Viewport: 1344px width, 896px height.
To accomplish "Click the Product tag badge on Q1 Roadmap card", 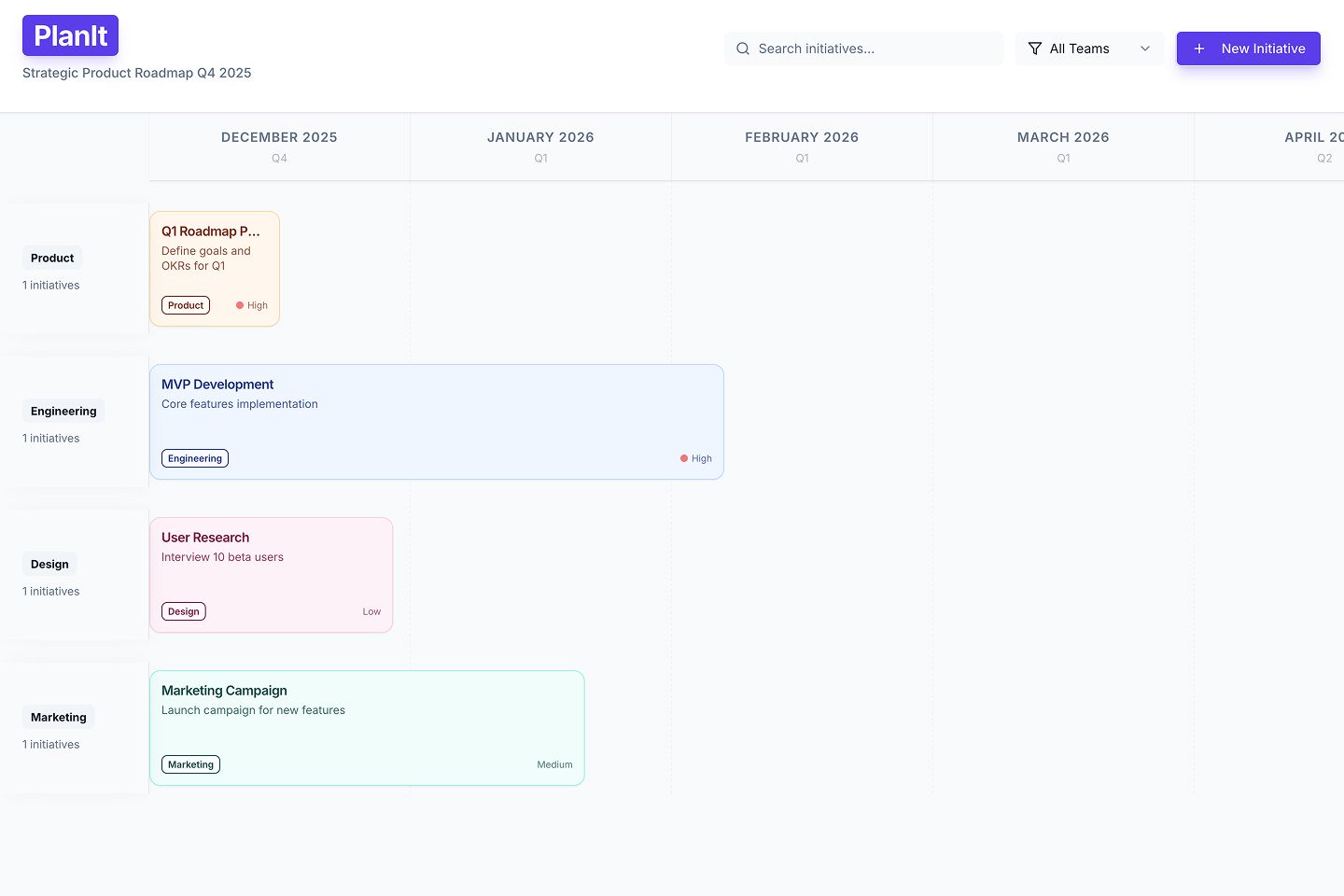I will [x=185, y=305].
